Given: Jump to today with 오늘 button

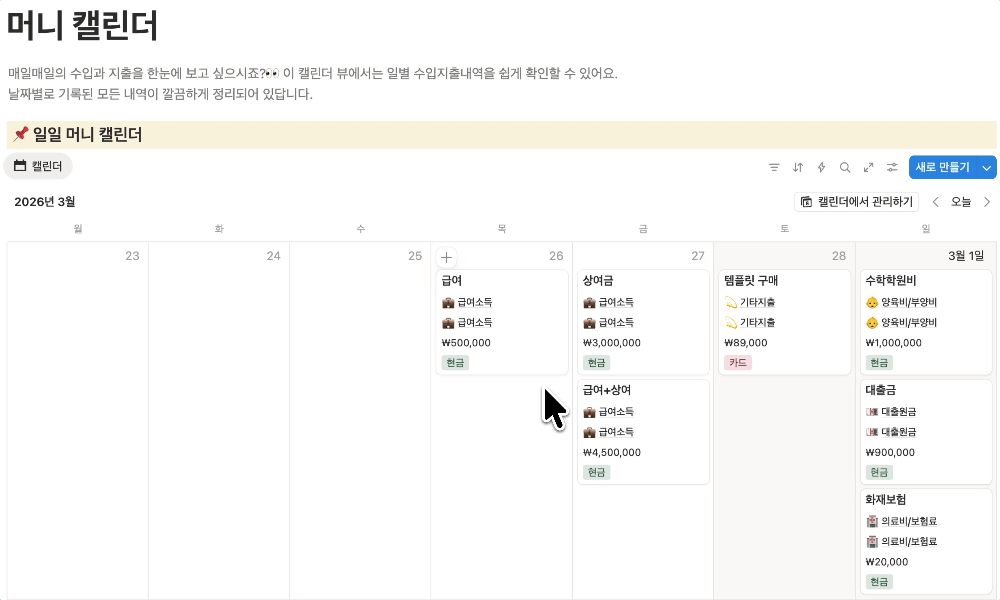Looking at the screenshot, I should (961, 202).
